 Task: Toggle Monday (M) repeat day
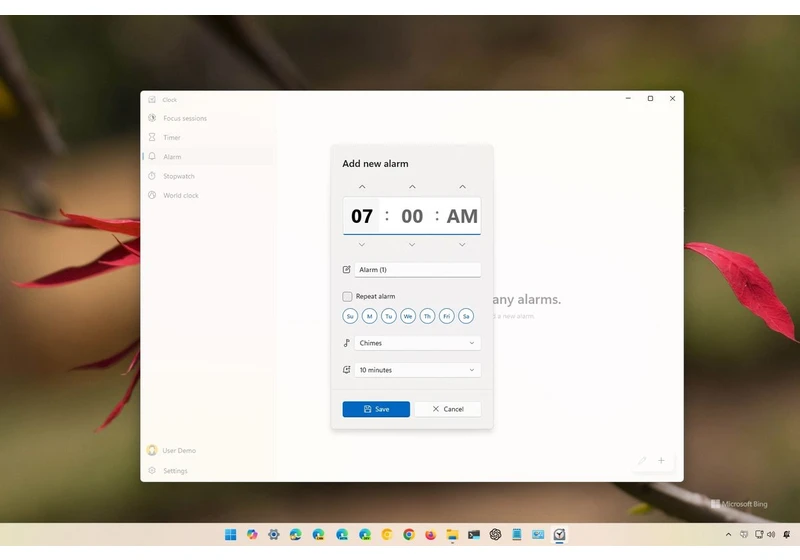[x=369, y=316]
